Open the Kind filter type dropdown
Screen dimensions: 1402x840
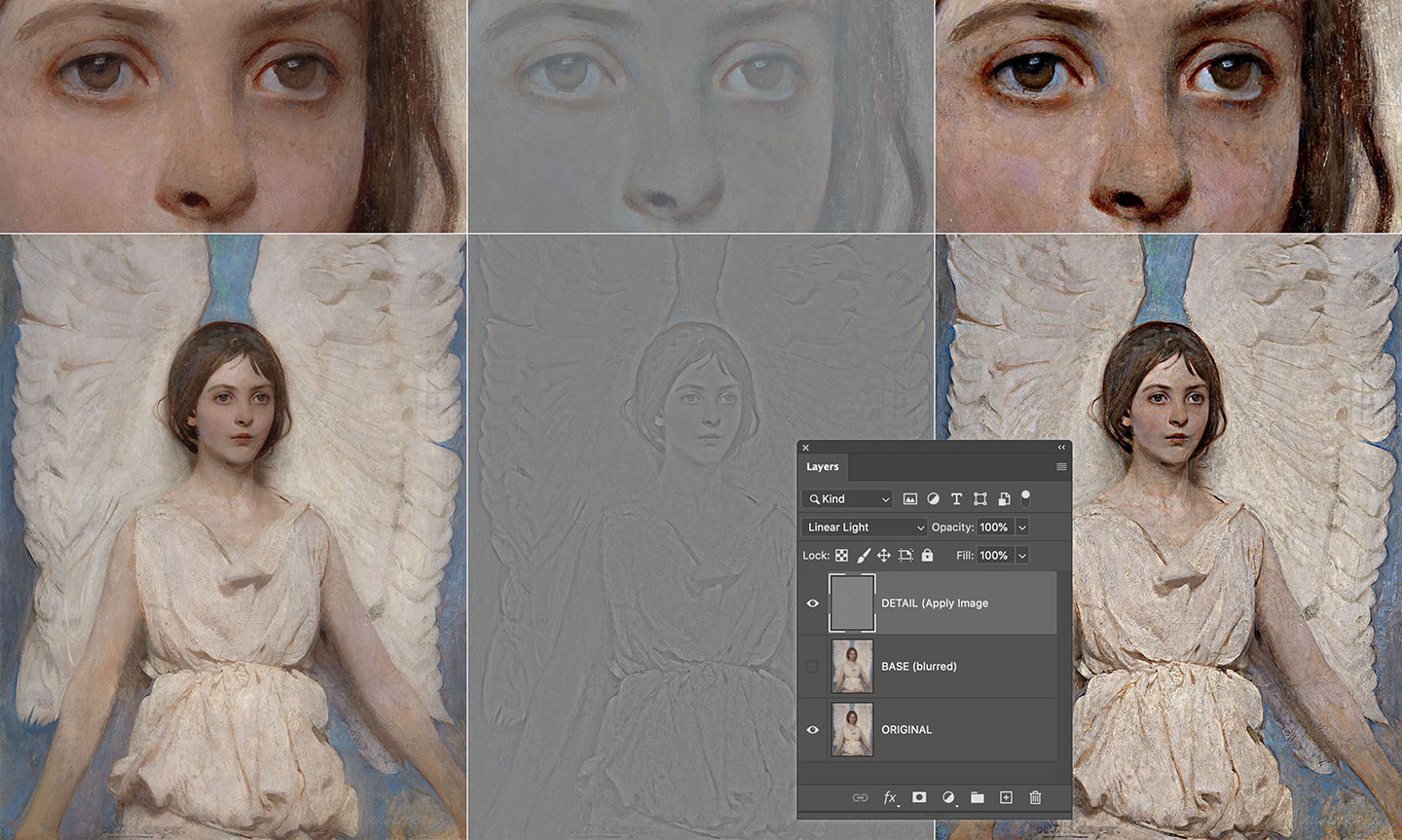click(847, 498)
